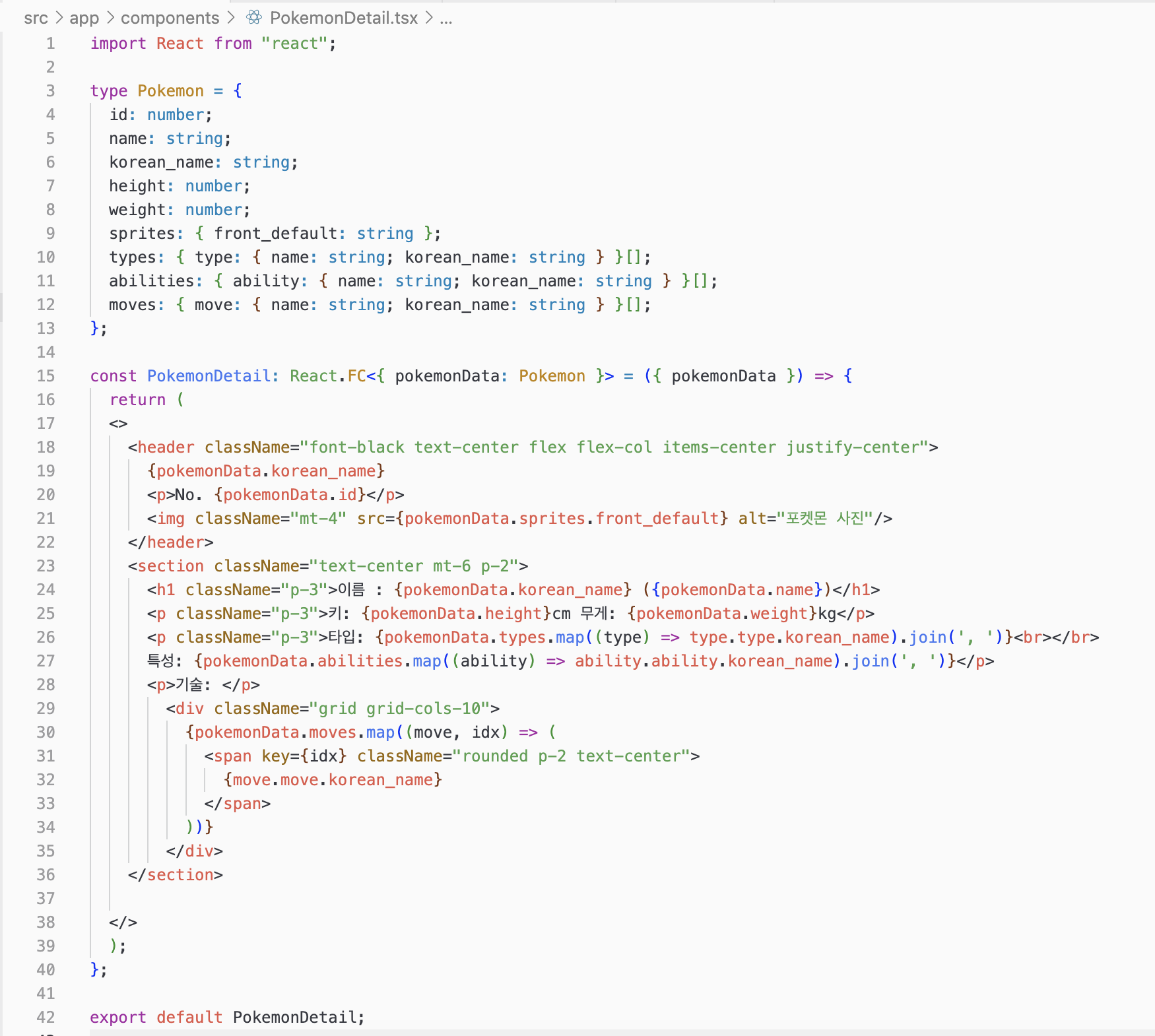1155x1036 pixels.
Task: Click the 'return' keyword
Action: (137, 400)
